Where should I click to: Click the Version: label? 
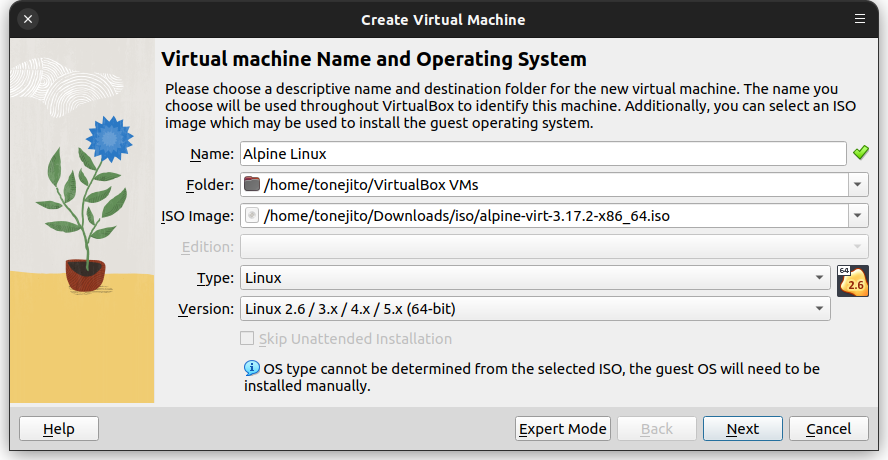(206, 309)
